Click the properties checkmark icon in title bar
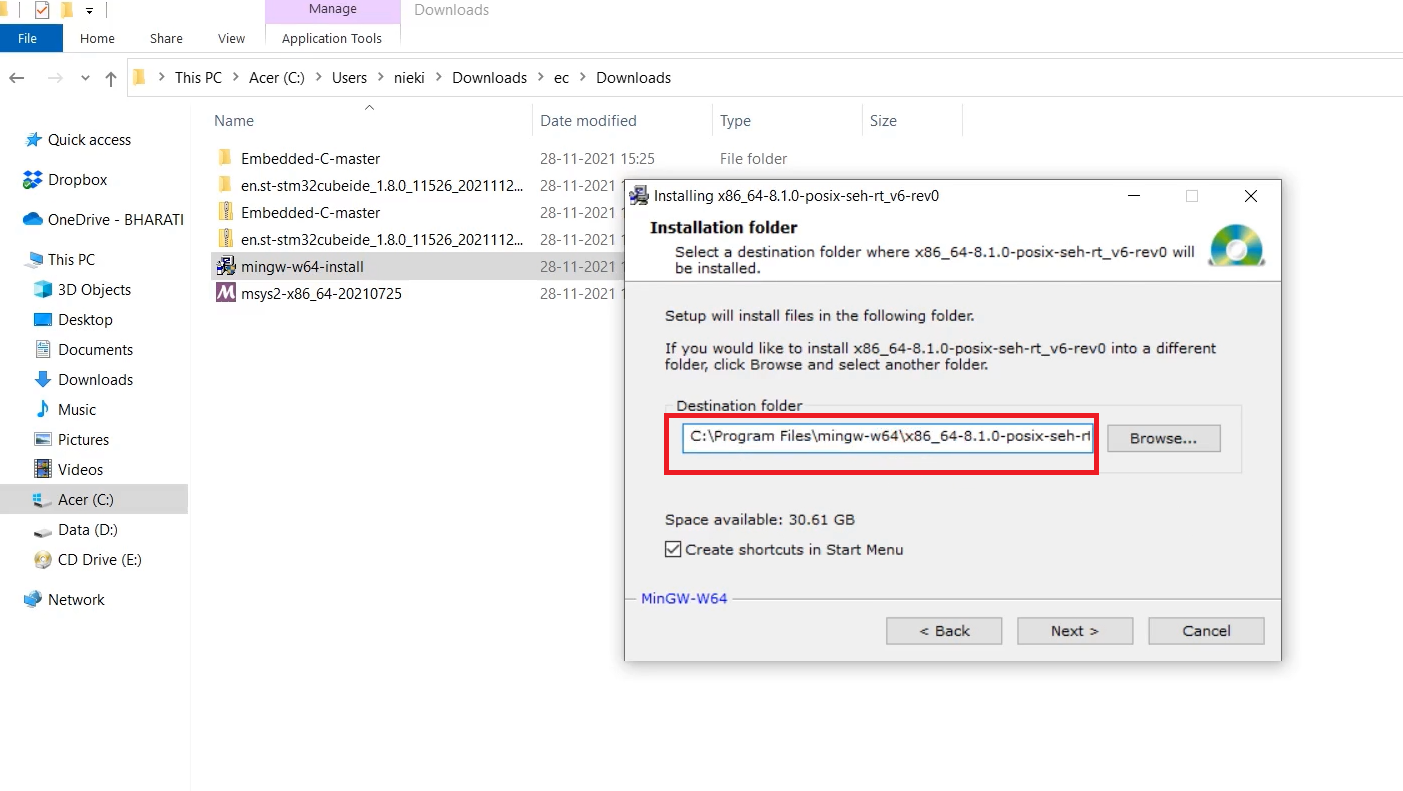 pos(42,10)
